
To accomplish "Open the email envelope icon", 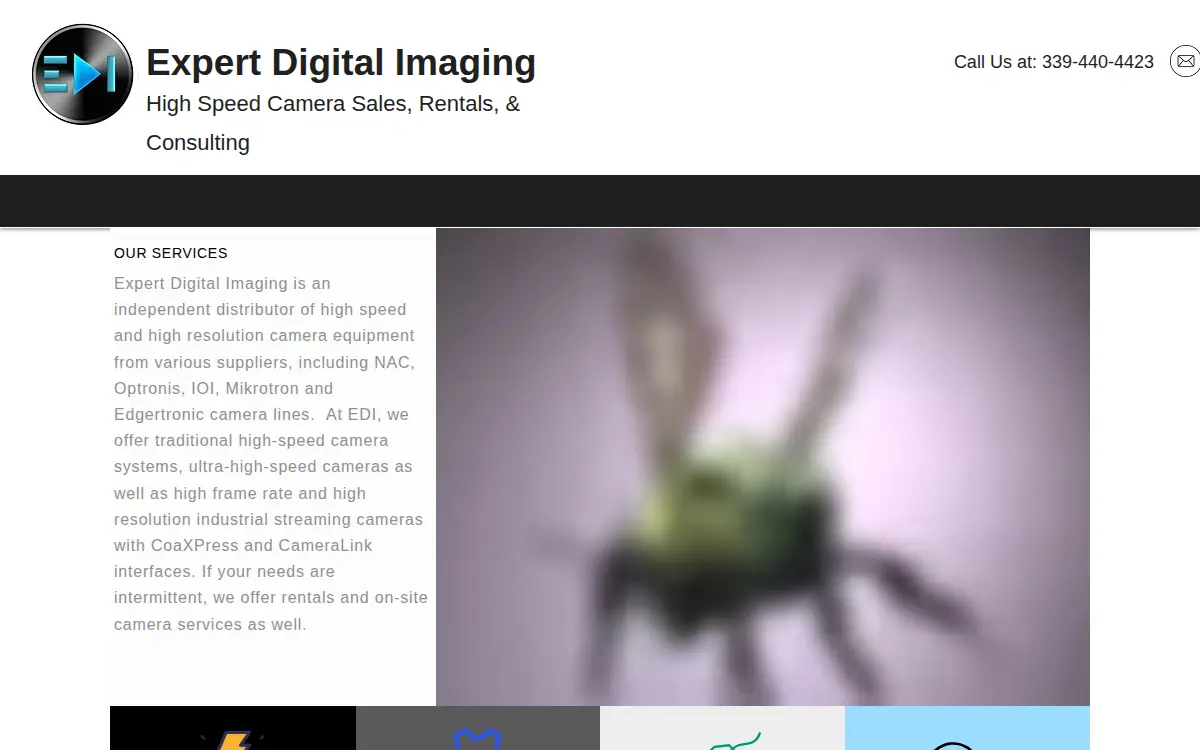I will (x=1185, y=62).
